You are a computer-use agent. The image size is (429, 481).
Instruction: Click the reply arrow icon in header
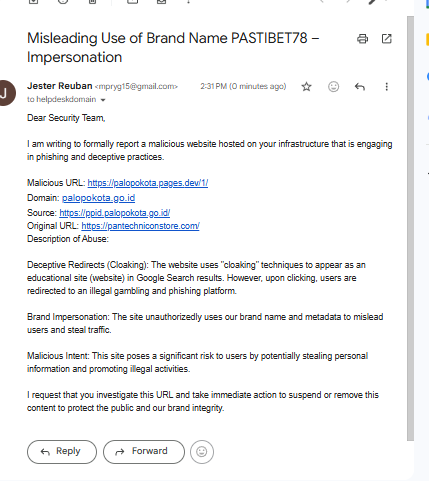[360, 87]
